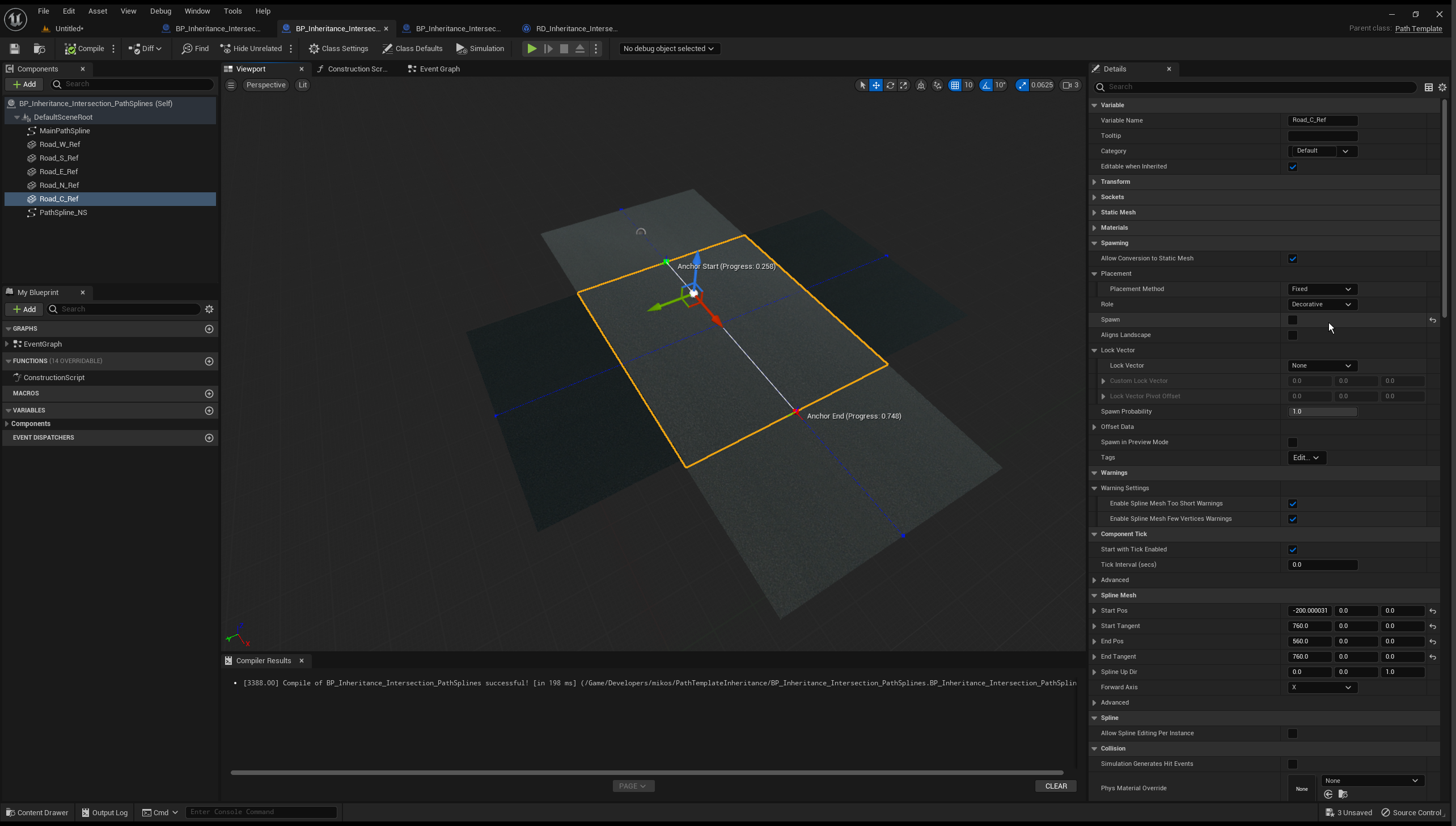Enable the Spawn checkbox
This screenshot has width=1456, height=826.
pos(1293,320)
